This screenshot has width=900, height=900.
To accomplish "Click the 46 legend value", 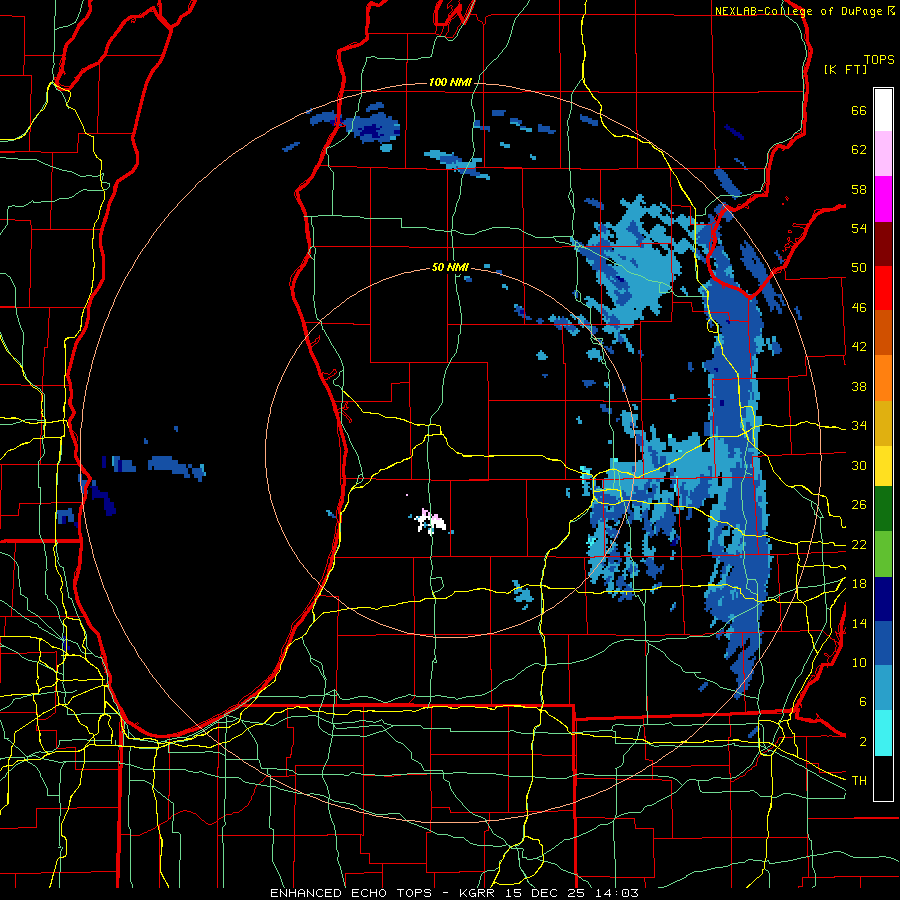I will click(859, 308).
